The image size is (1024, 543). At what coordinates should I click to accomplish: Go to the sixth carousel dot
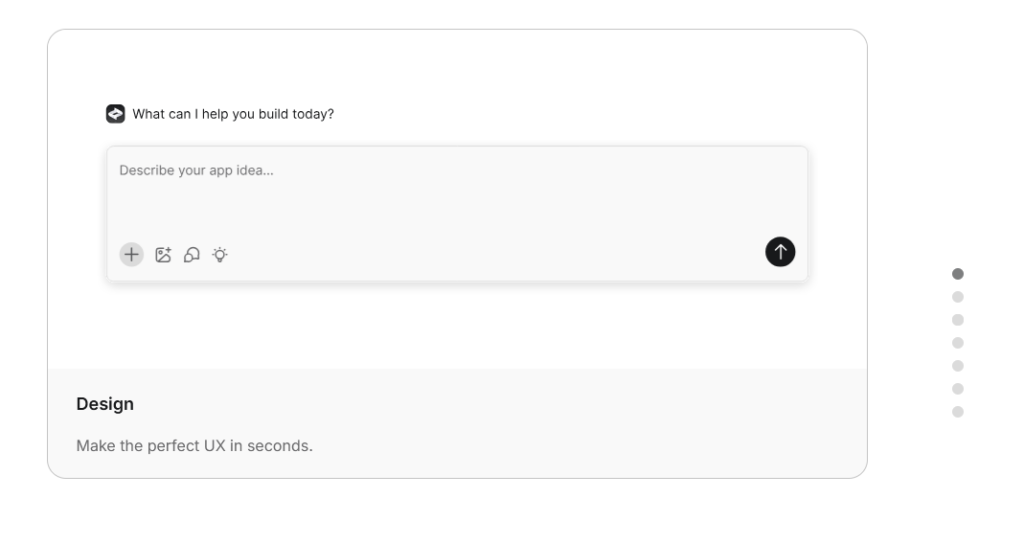(957, 389)
